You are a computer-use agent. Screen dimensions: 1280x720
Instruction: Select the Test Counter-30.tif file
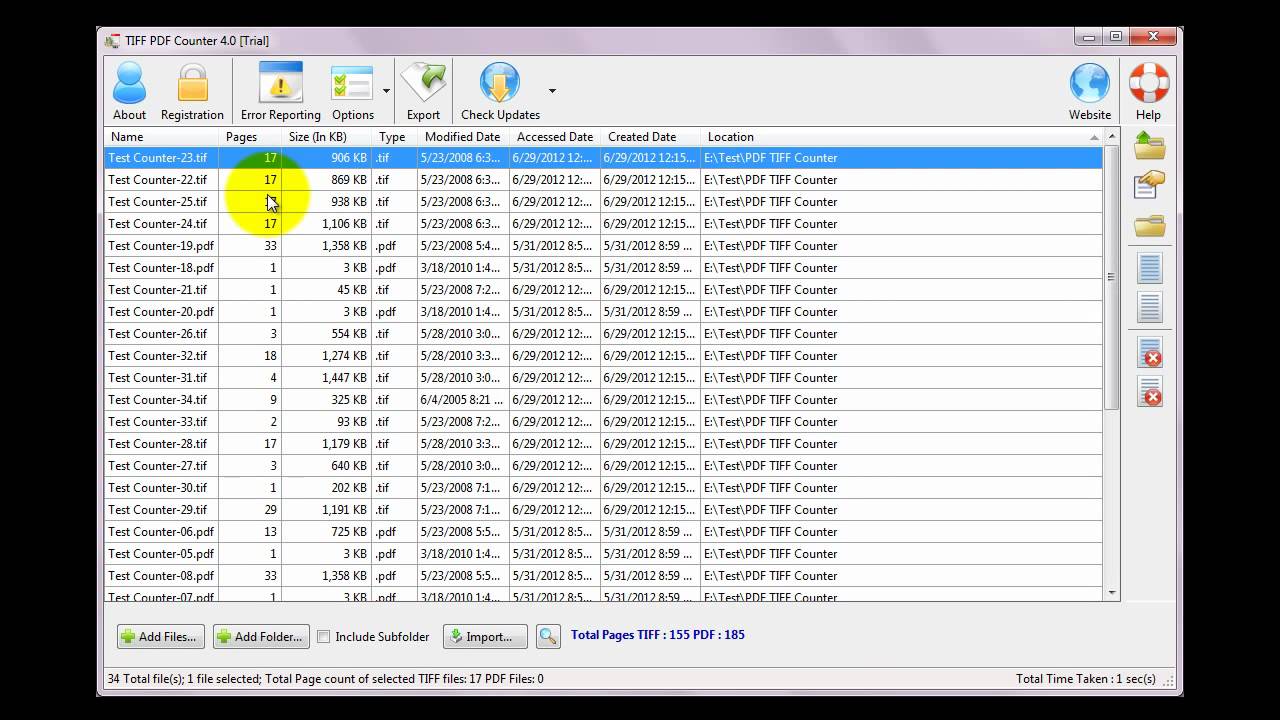click(x=603, y=488)
